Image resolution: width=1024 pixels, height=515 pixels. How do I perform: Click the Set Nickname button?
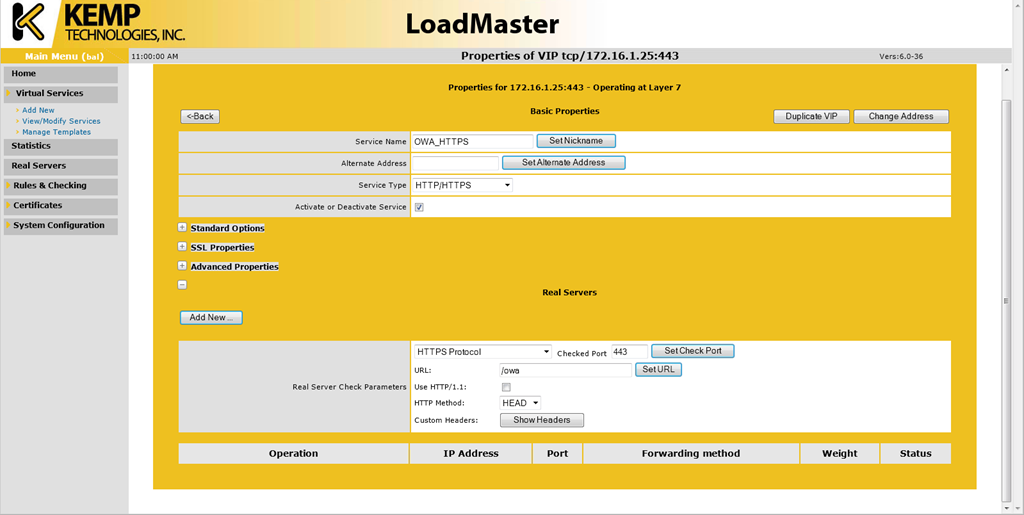click(x=576, y=141)
